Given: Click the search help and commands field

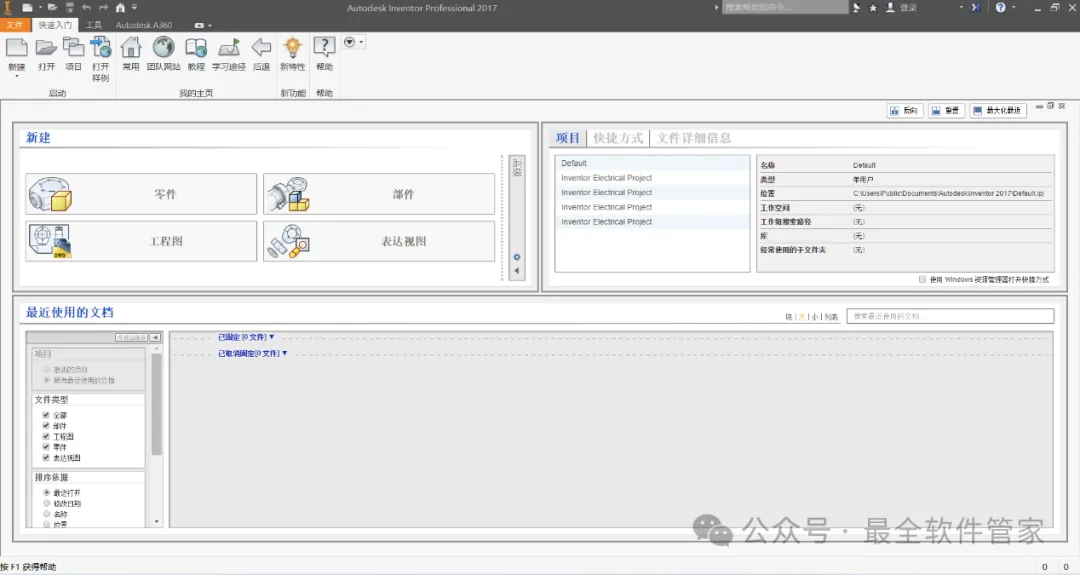Looking at the screenshot, I should (x=785, y=8).
